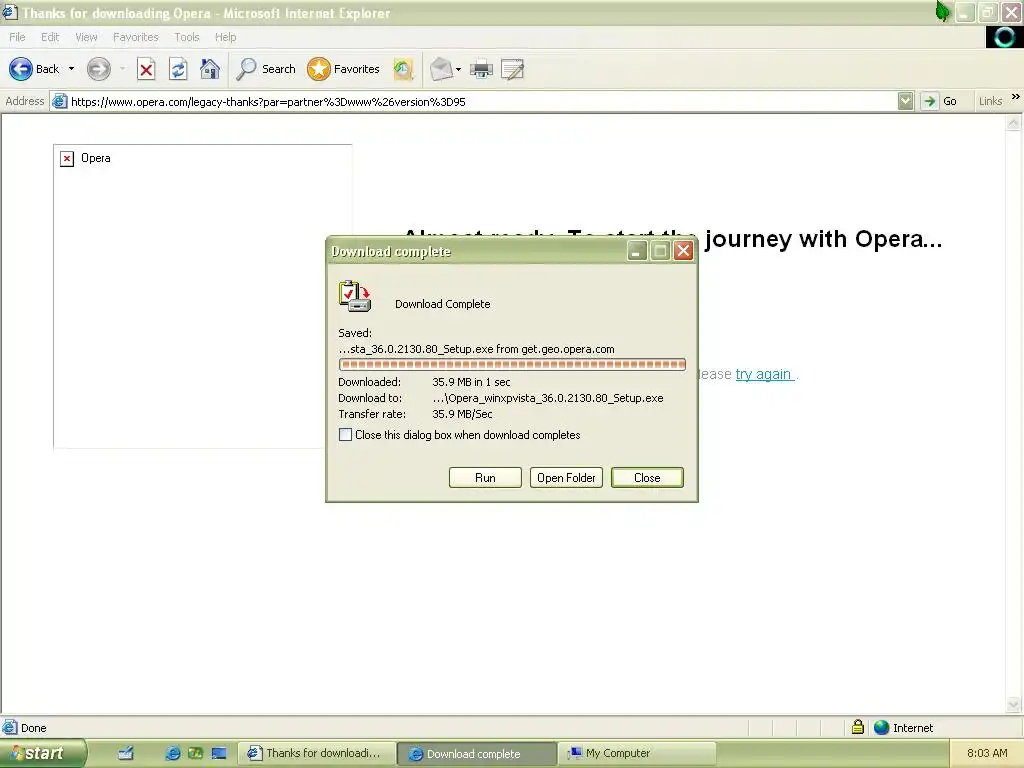
Task: Click the IE icon in window title bar
Action: tap(10, 12)
